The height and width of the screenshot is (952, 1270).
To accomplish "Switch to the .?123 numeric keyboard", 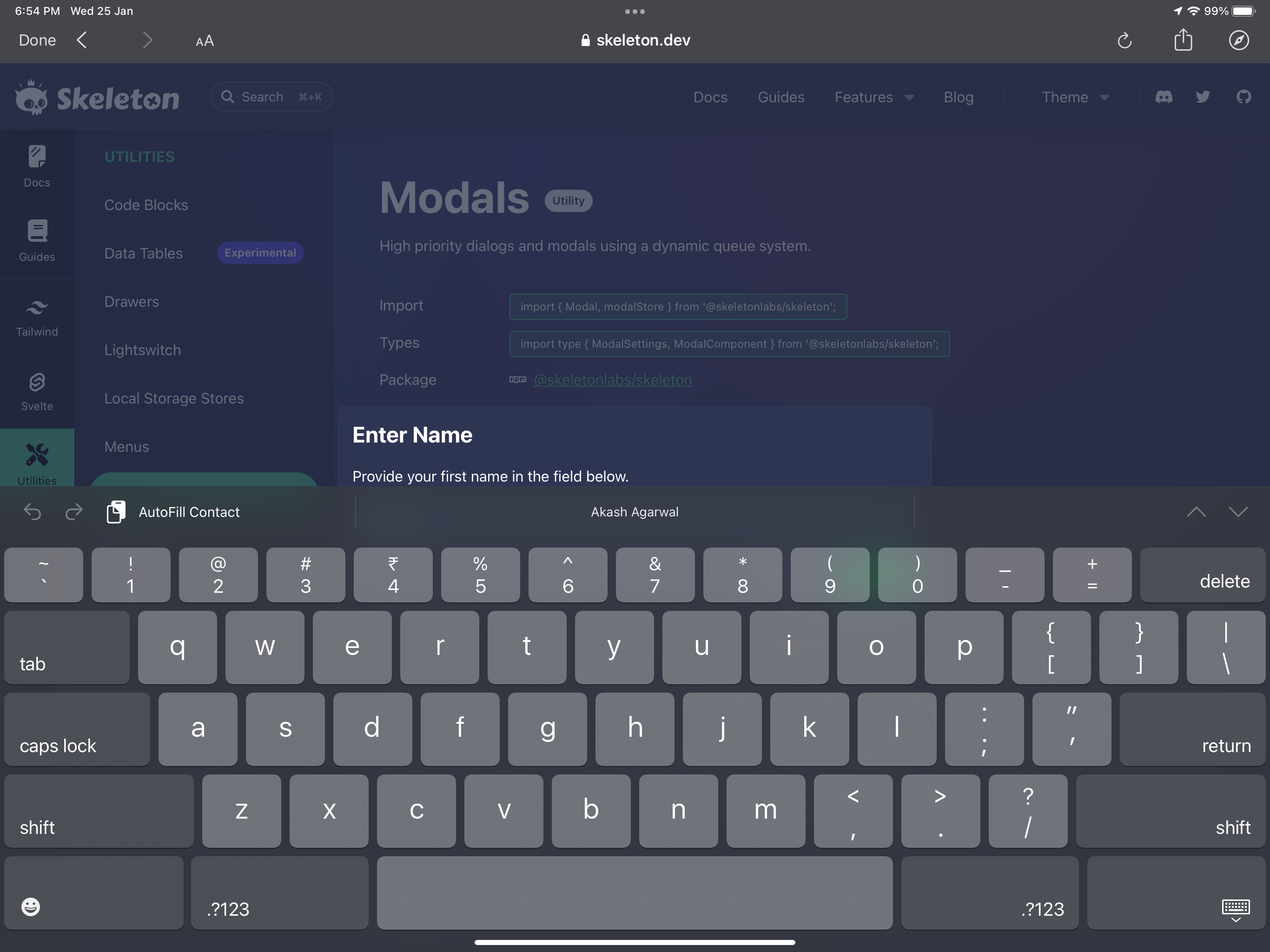I will point(226,909).
